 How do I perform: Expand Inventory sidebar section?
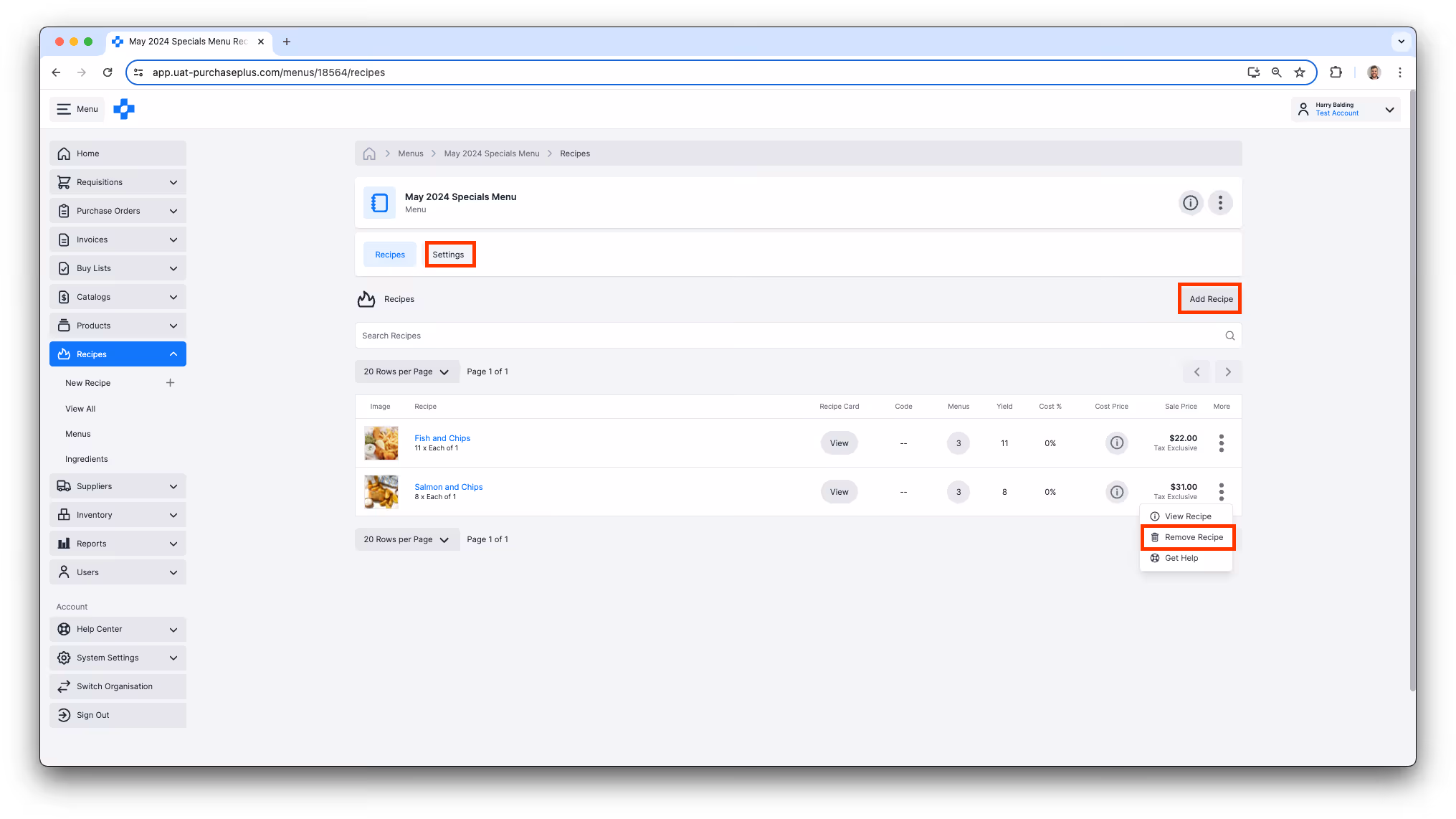(118, 515)
